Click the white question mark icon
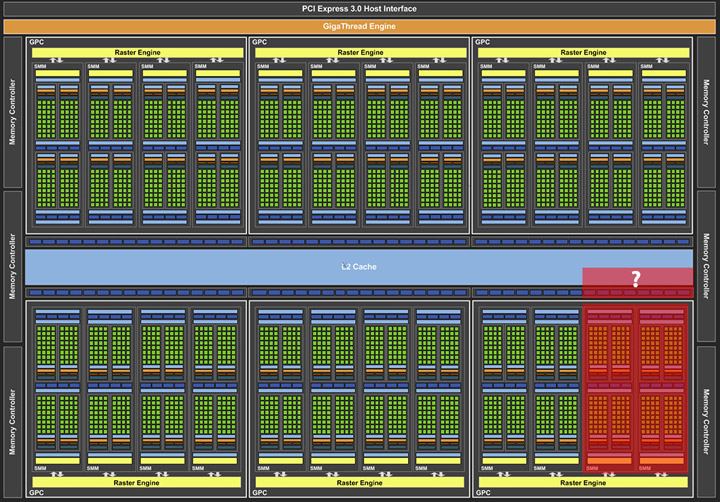Image resolution: width=720 pixels, height=502 pixels. pos(635,280)
